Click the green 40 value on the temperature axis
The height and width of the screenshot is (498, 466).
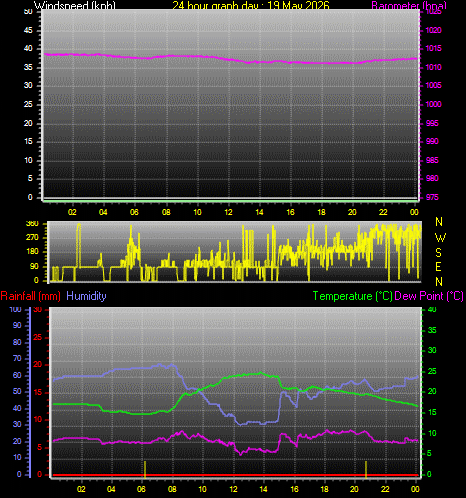coord(432,310)
